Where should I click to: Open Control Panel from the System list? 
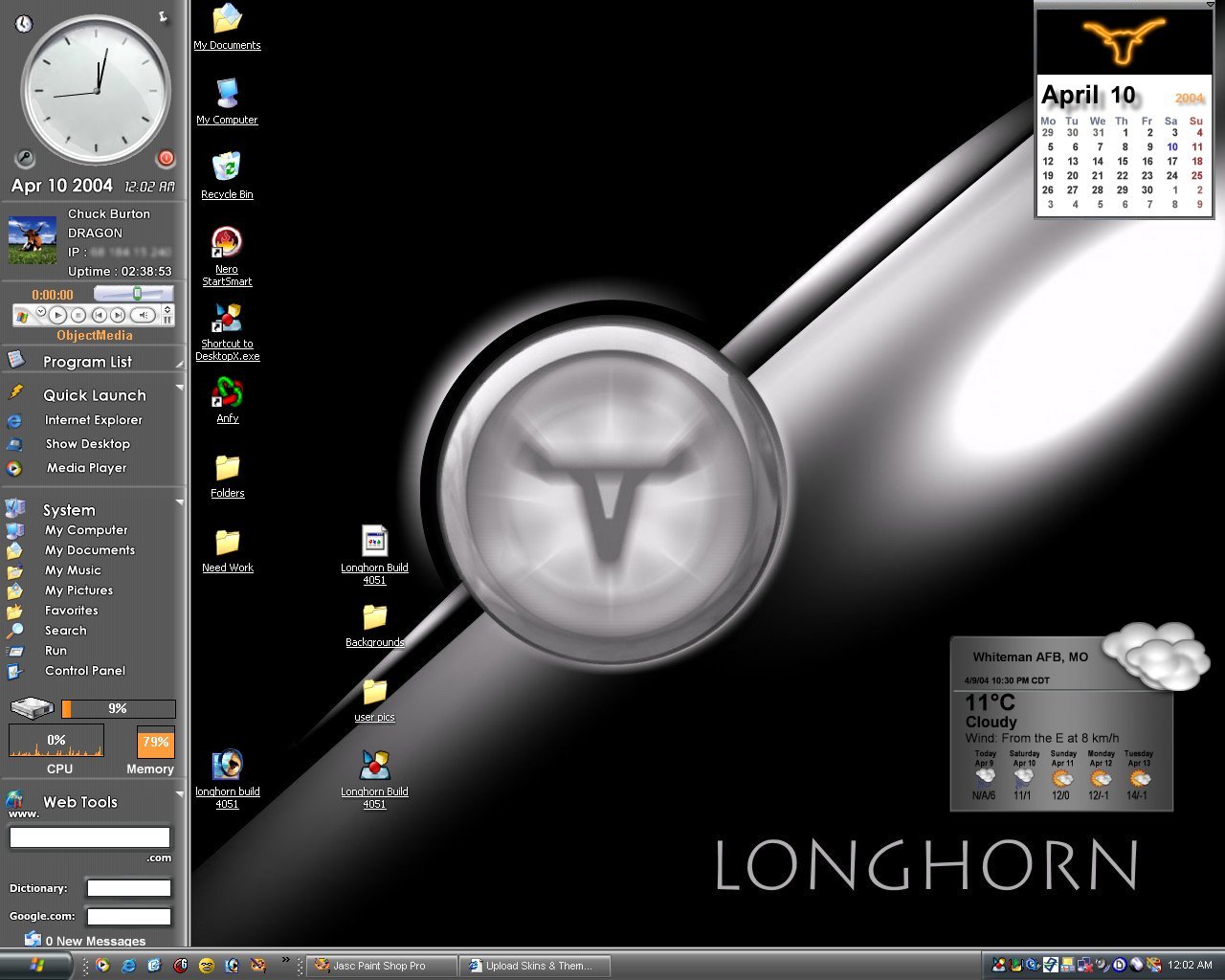point(84,671)
